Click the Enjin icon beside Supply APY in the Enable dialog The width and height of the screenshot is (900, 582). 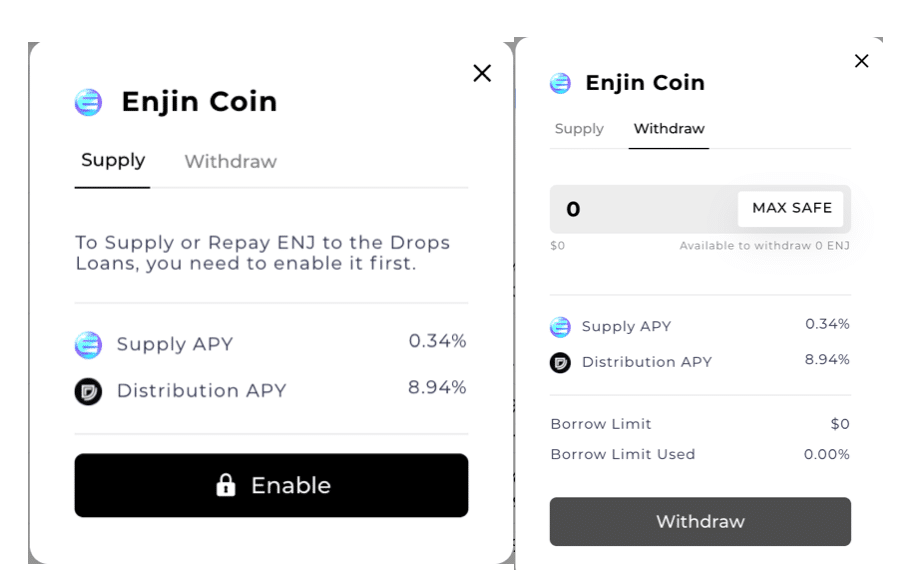tap(89, 345)
